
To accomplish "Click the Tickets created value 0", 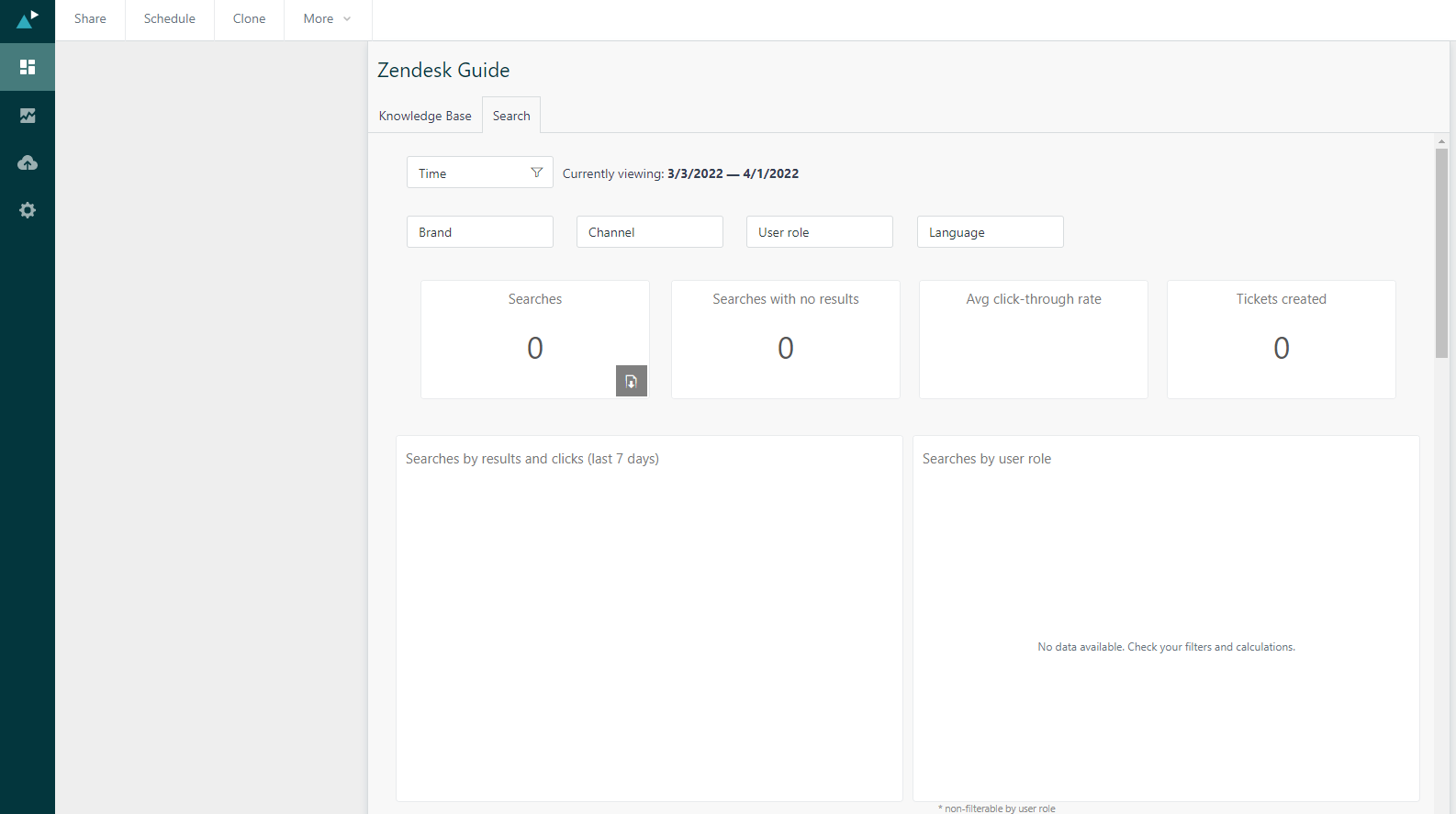I will tap(1282, 348).
